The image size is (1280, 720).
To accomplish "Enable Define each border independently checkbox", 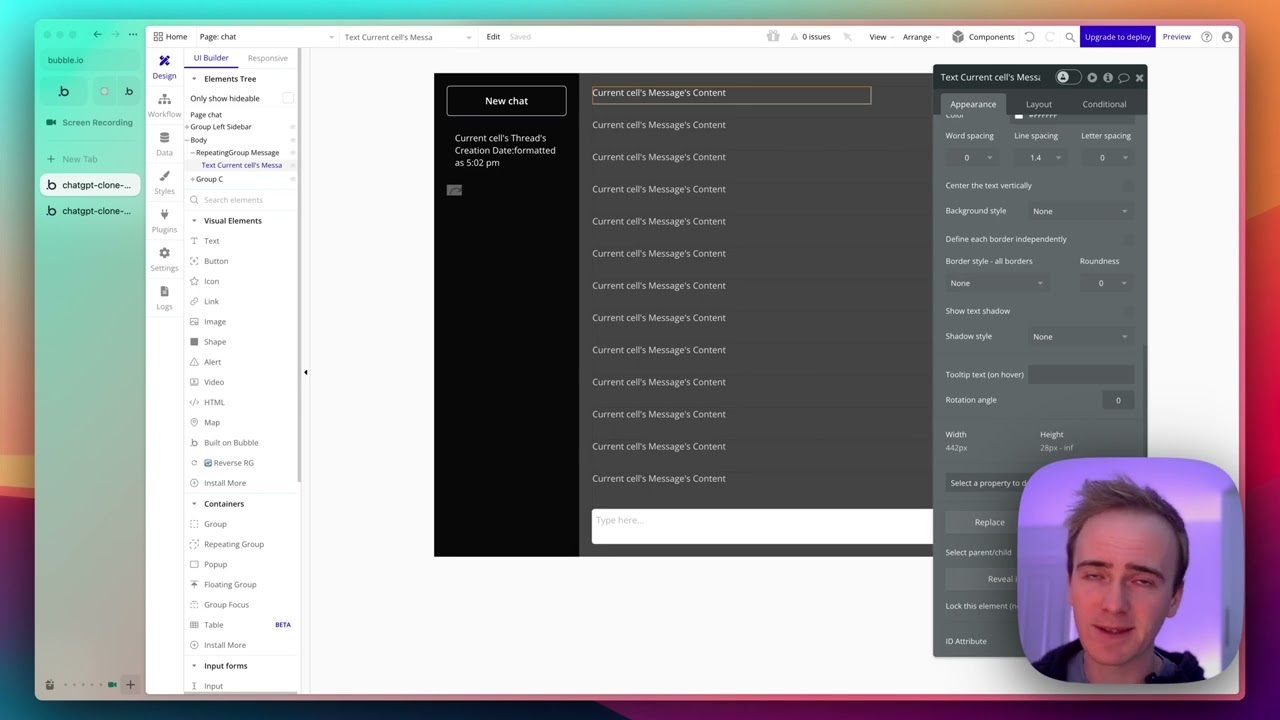I will pyautogui.click(x=1128, y=239).
